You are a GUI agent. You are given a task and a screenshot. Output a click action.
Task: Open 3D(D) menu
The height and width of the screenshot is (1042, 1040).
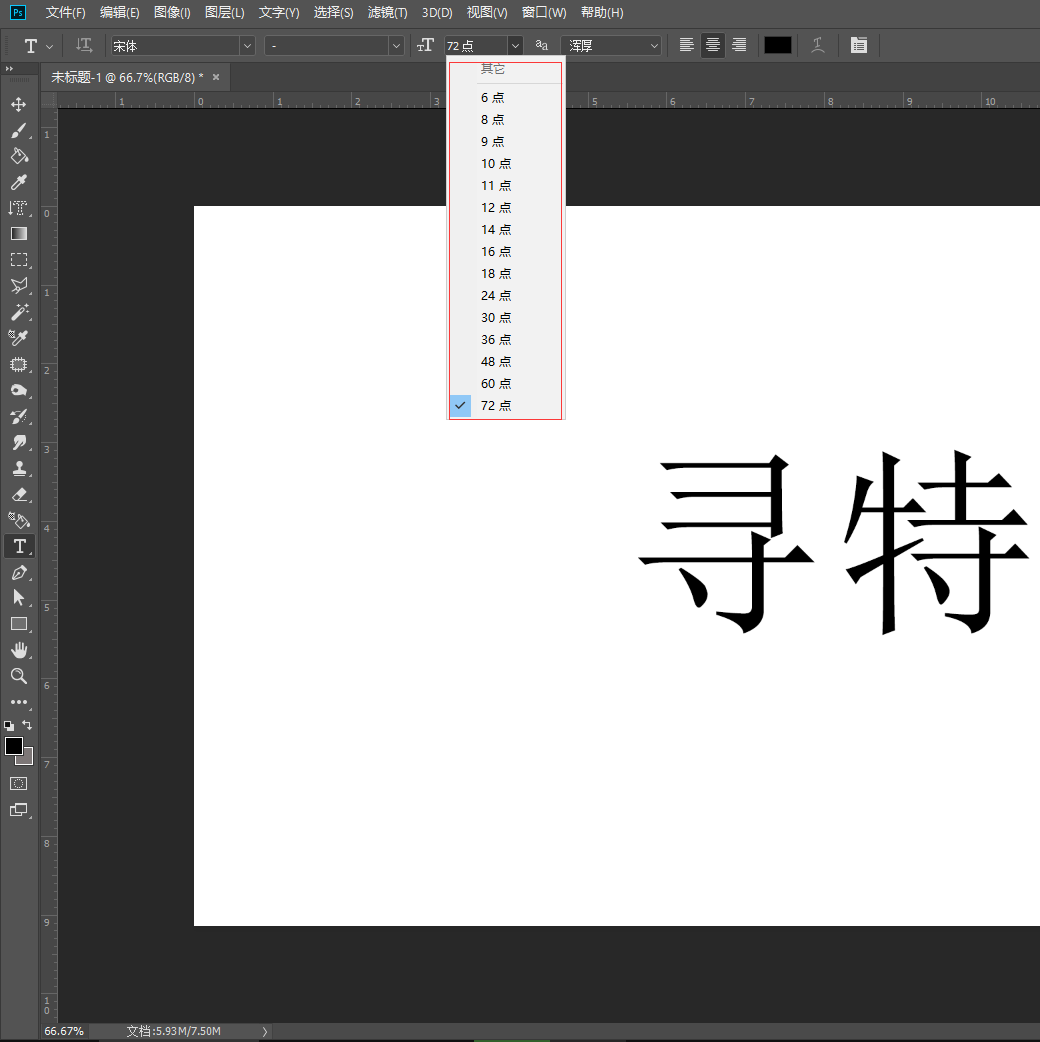click(437, 13)
